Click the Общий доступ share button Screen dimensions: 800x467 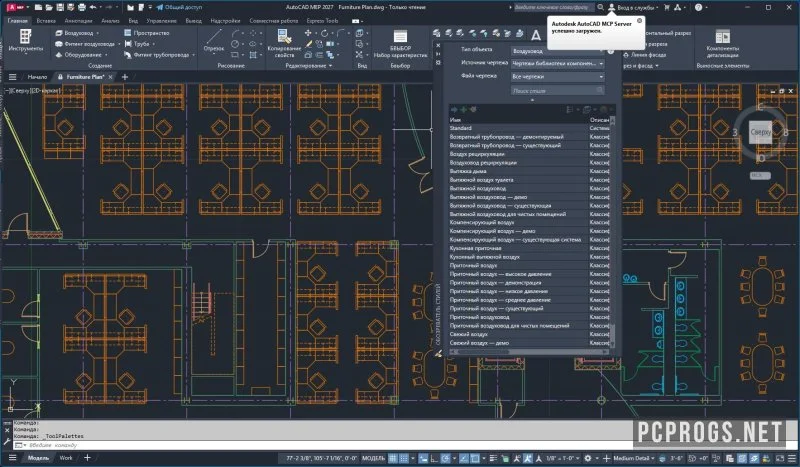click(x=179, y=7)
